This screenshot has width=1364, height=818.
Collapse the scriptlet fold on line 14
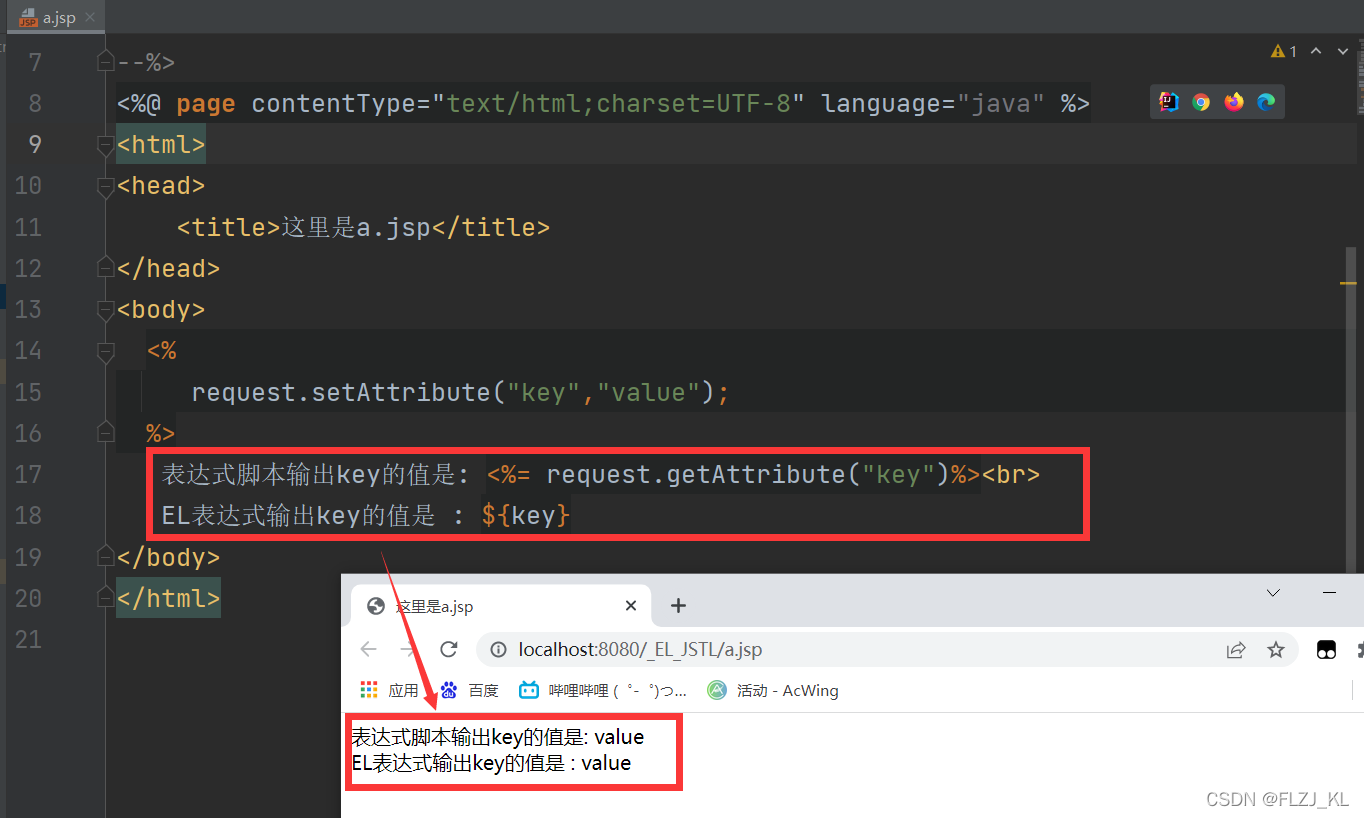[x=105, y=351]
